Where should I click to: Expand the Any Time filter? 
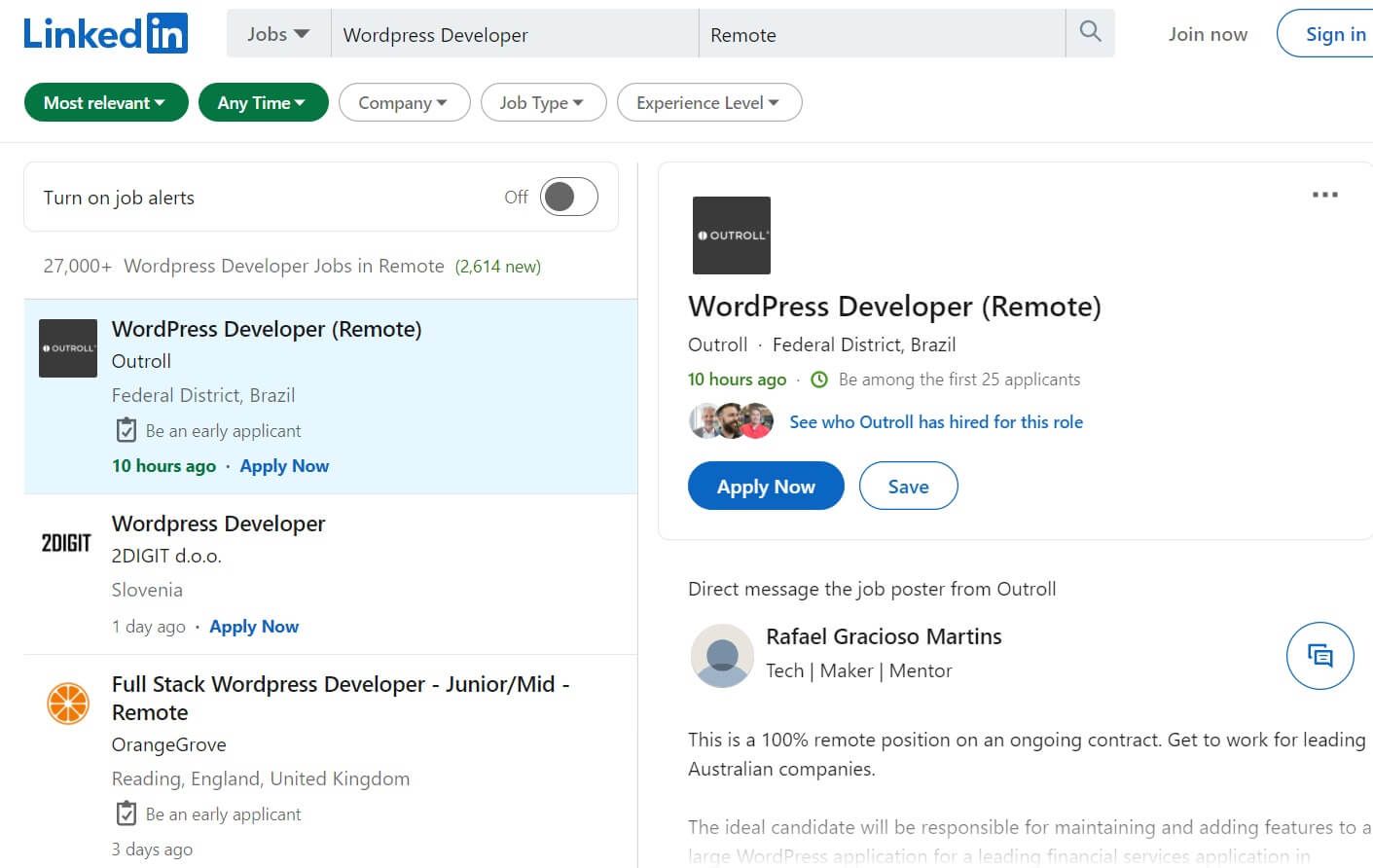point(263,102)
